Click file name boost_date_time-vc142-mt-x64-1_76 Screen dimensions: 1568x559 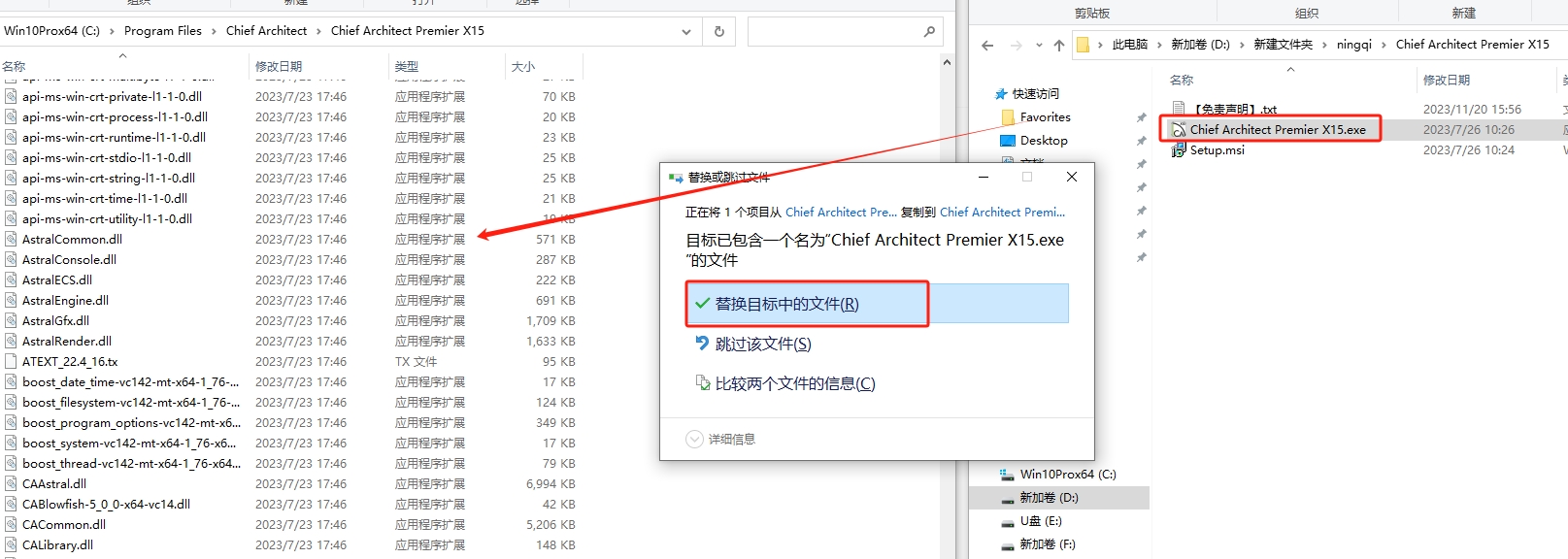131,382
